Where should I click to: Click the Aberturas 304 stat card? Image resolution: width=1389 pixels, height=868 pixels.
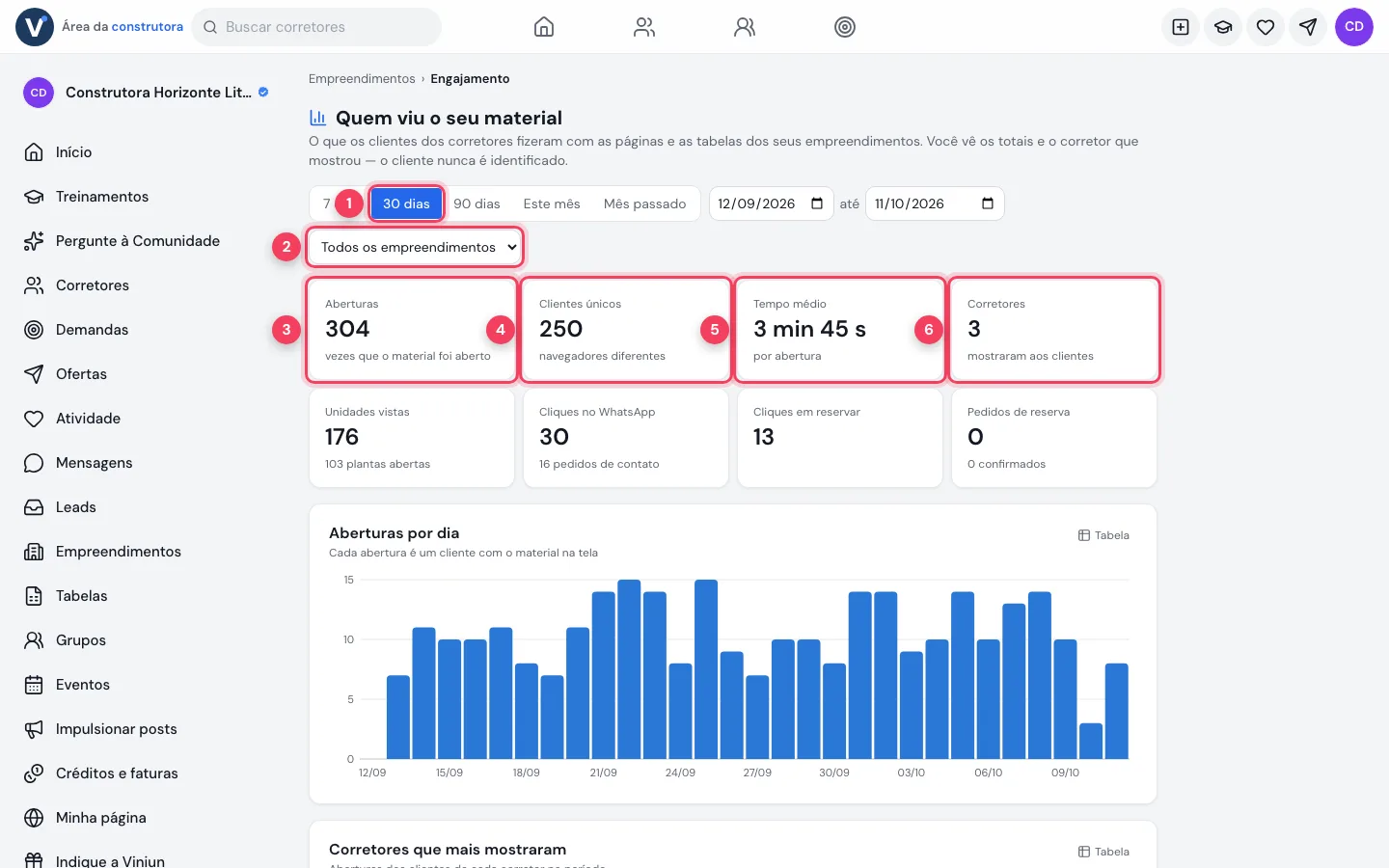click(412, 330)
